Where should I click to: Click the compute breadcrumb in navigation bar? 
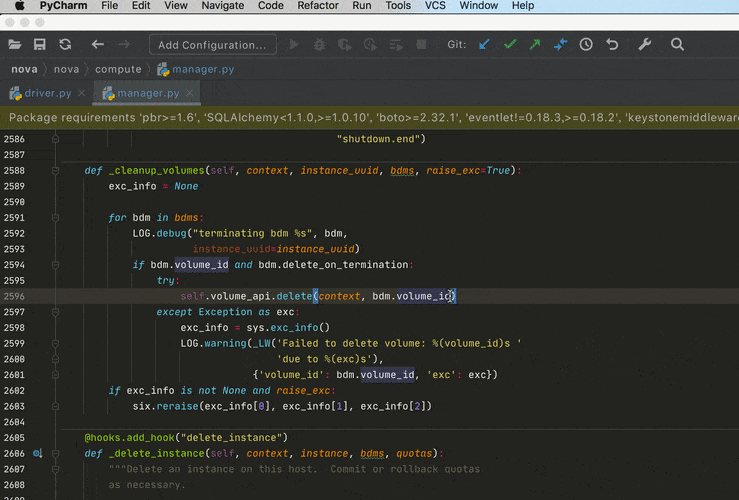point(118,69)
